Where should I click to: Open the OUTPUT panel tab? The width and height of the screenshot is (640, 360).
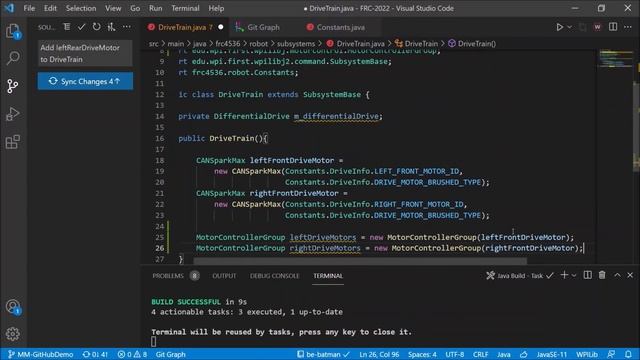(x=224, y=276)
